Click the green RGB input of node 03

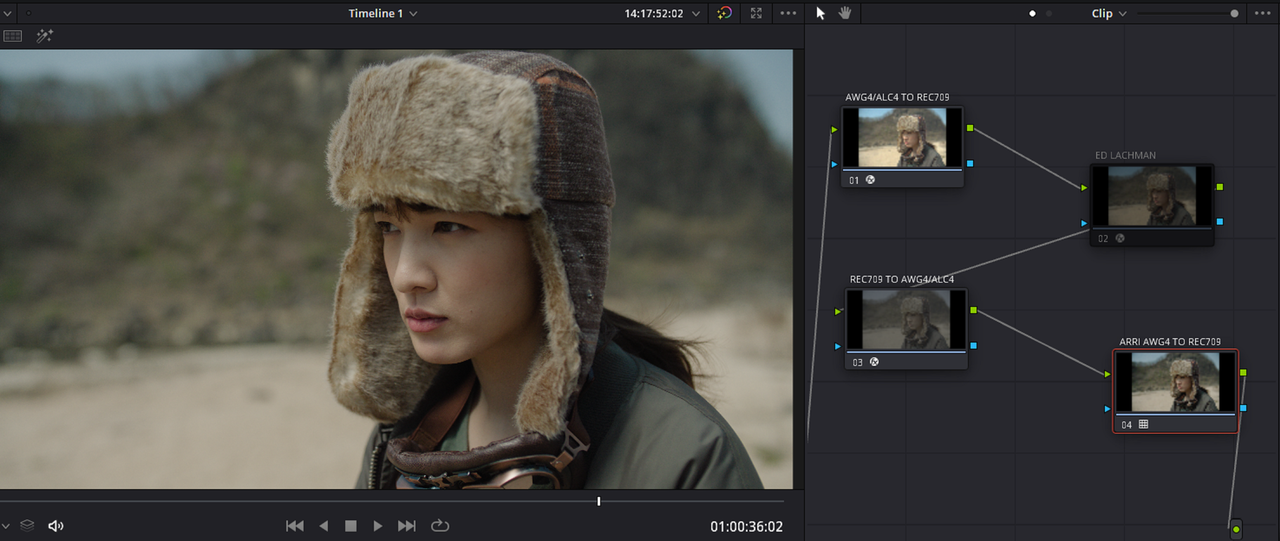click(x=838, y=311)
